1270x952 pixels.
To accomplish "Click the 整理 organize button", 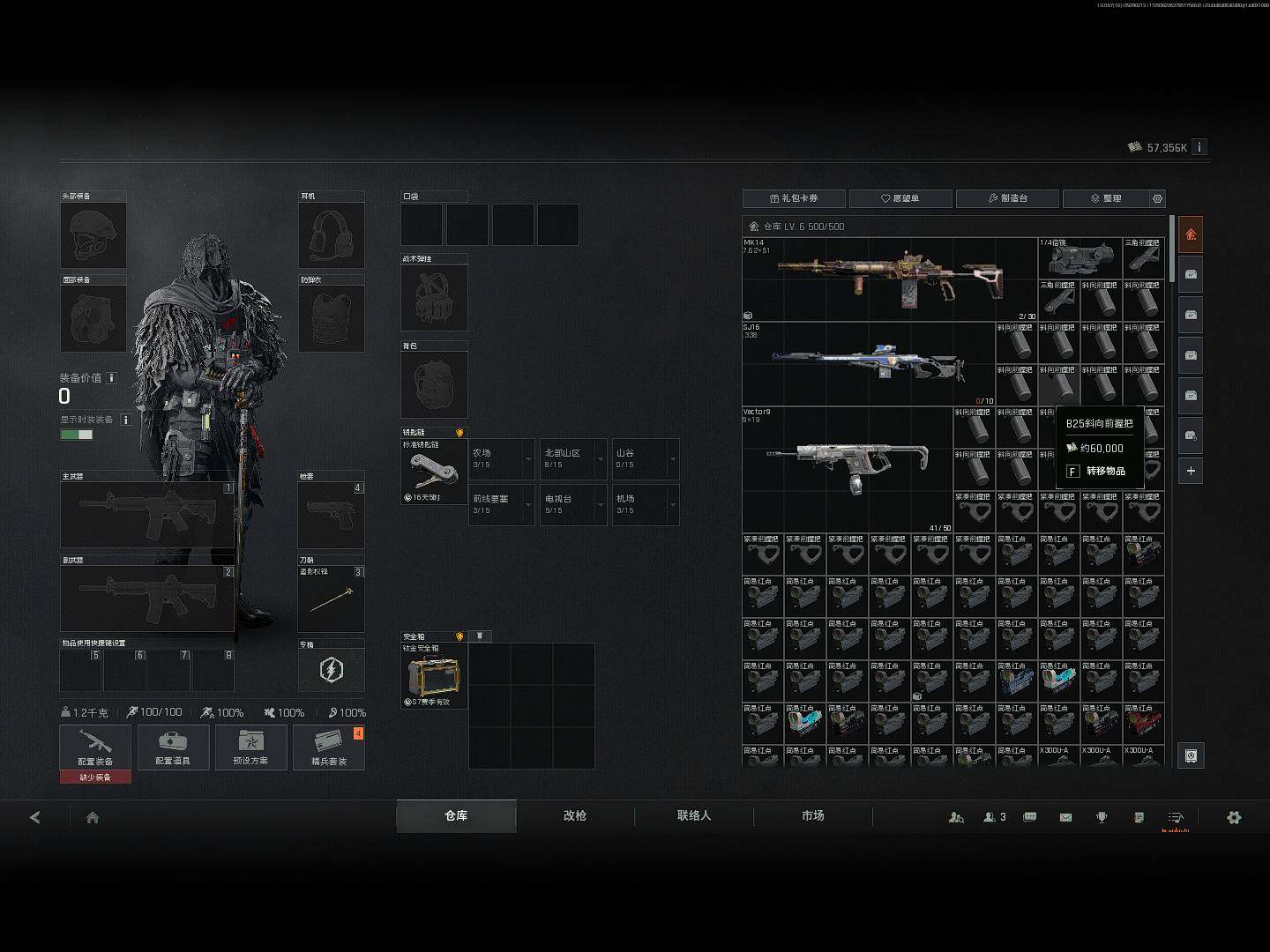I will (x=1106, y=198).
